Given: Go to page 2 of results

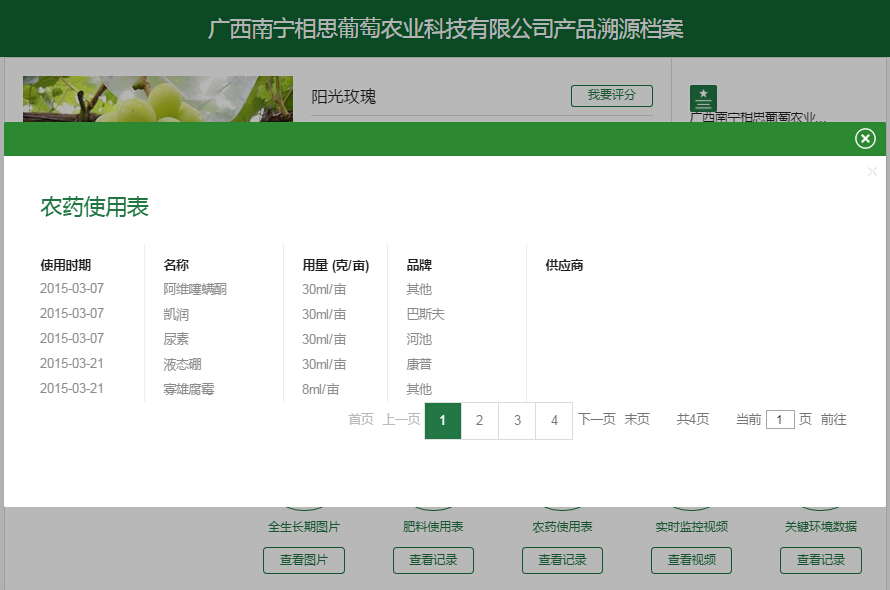Looking at the screenshot, I should [x=480, y=421].
